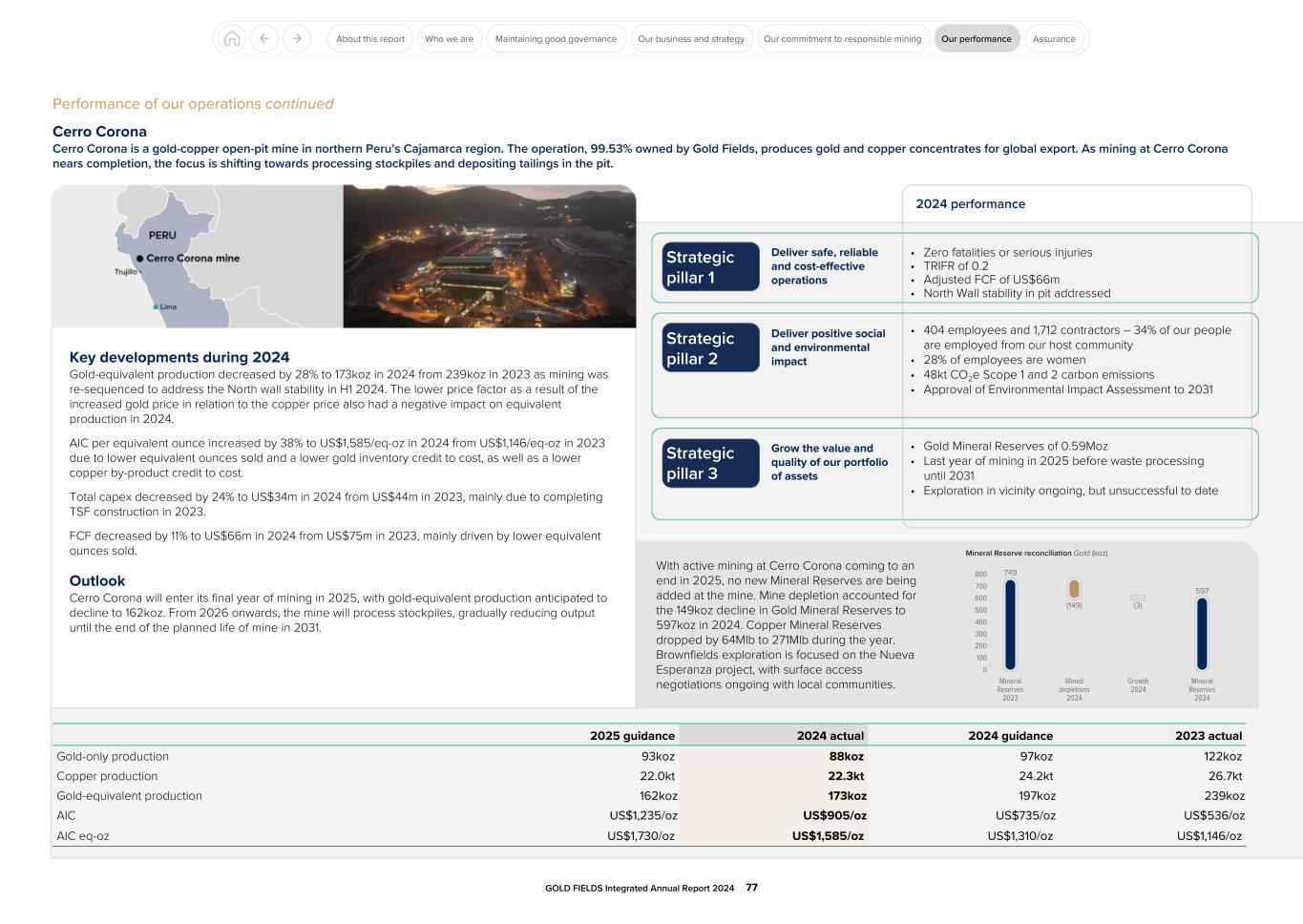Click the home icon in the navigation bar

232,38
